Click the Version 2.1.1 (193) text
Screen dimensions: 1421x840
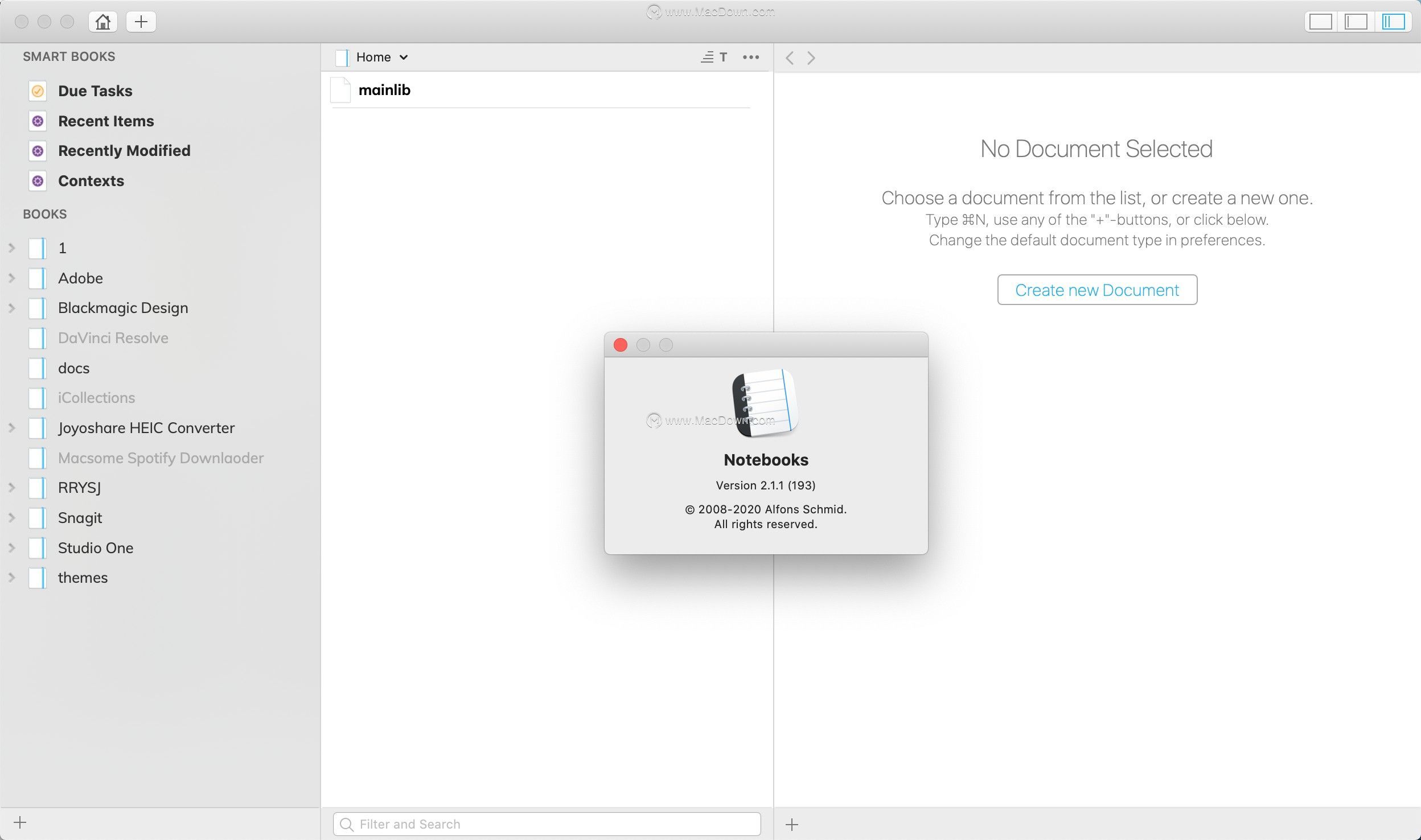pos(766,485)
